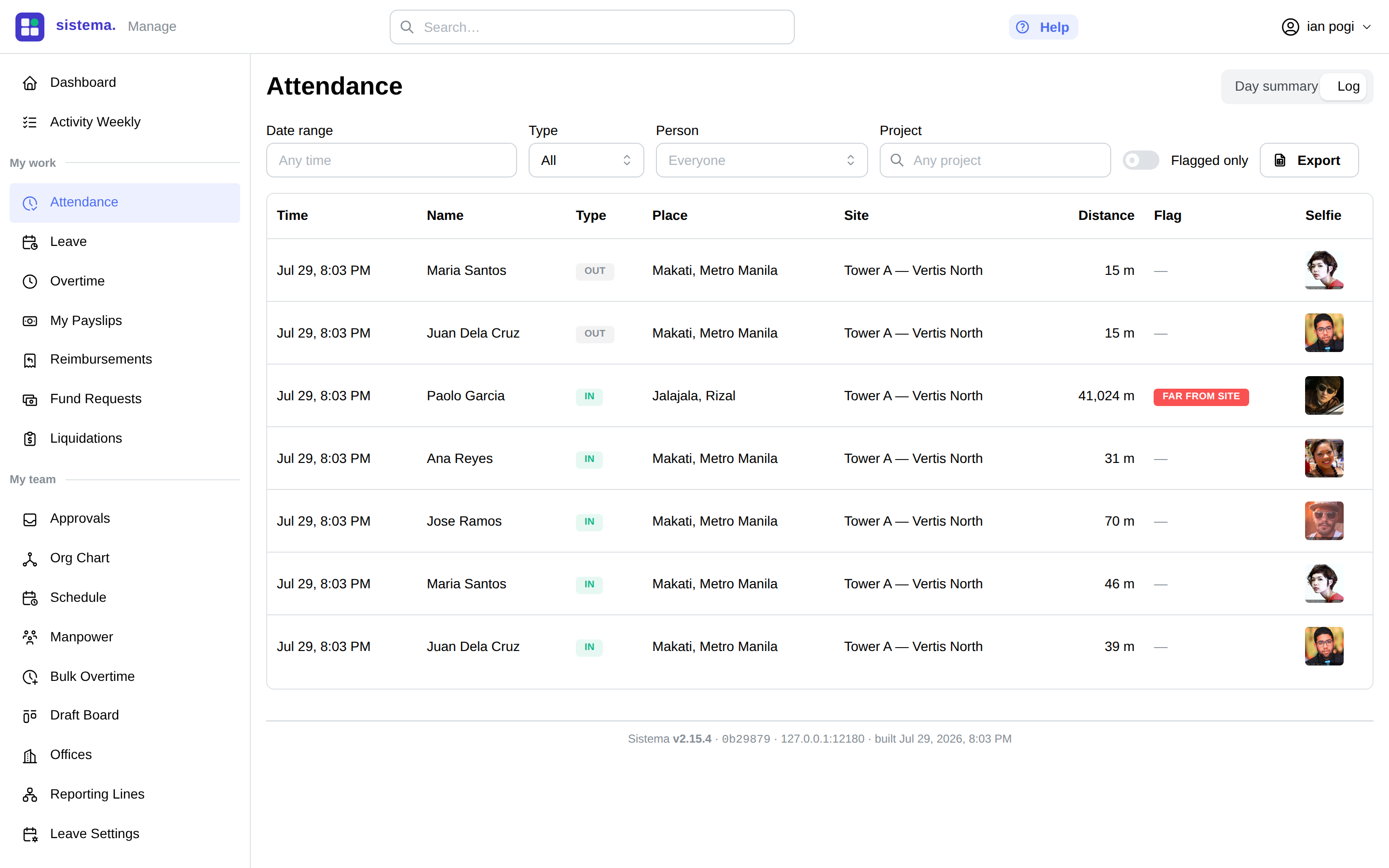Image resolution: width=1389 pixels, height=868 pixels.
Task: Click the Bulk Overtime clock-plus icon
Action: click(30, 677)
